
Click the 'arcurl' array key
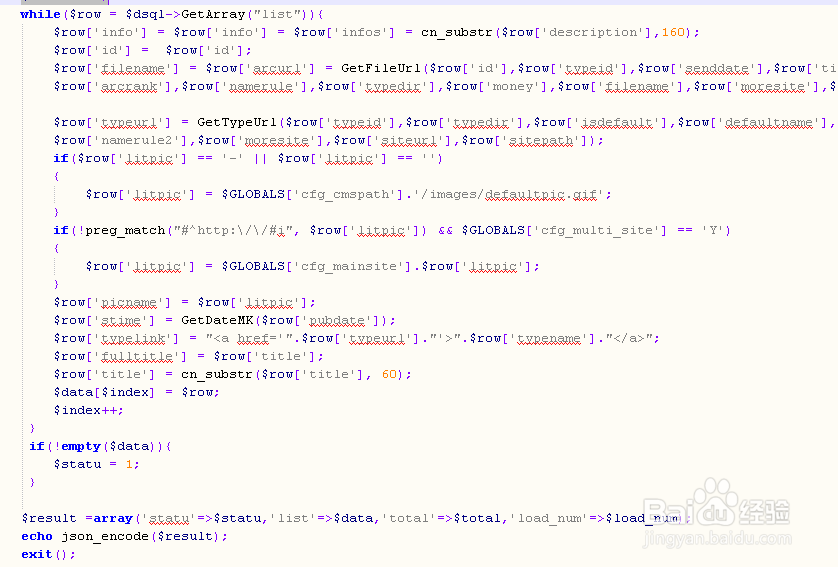(x=276, y=68)
